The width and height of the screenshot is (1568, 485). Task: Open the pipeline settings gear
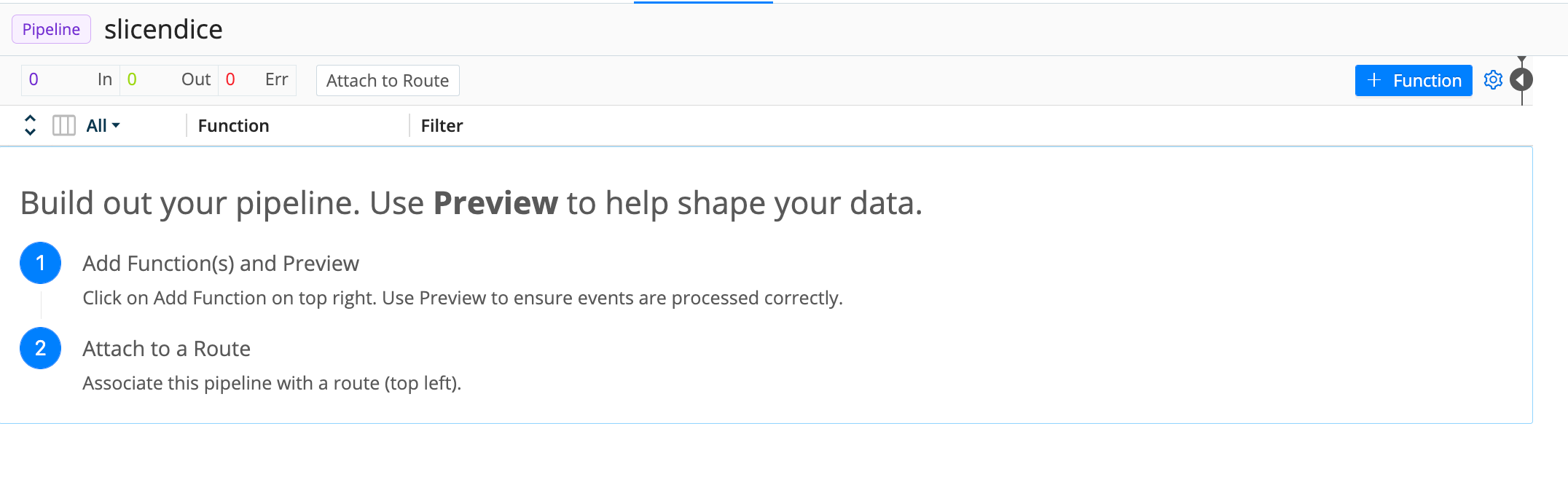coord(1493,80)
